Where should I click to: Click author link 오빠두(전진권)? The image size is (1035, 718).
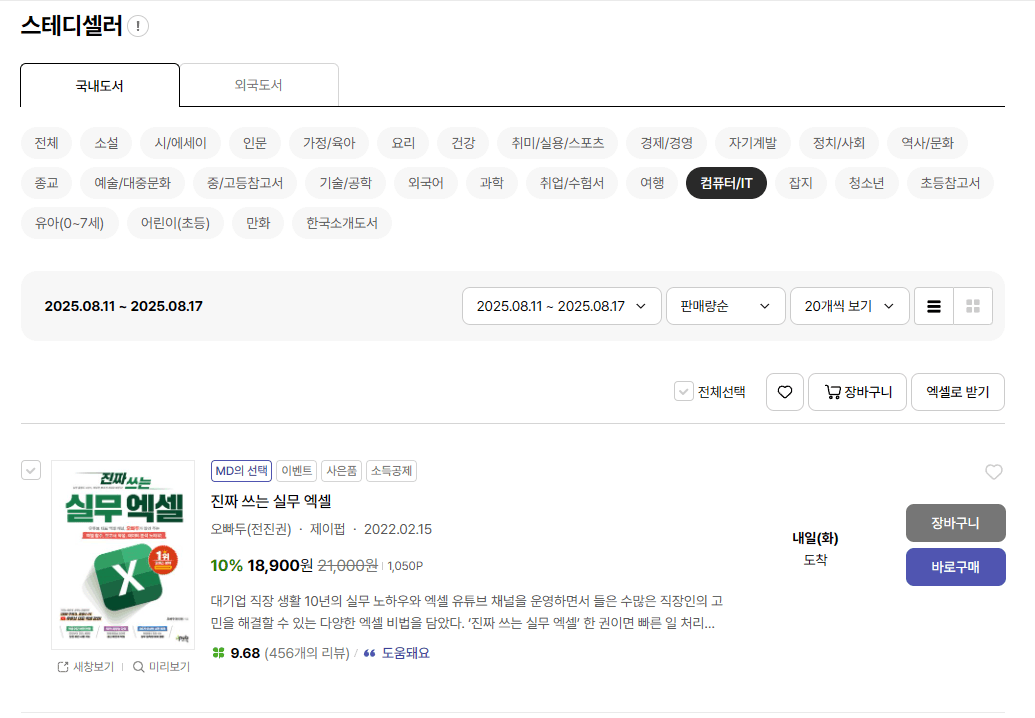click(251, 529)
